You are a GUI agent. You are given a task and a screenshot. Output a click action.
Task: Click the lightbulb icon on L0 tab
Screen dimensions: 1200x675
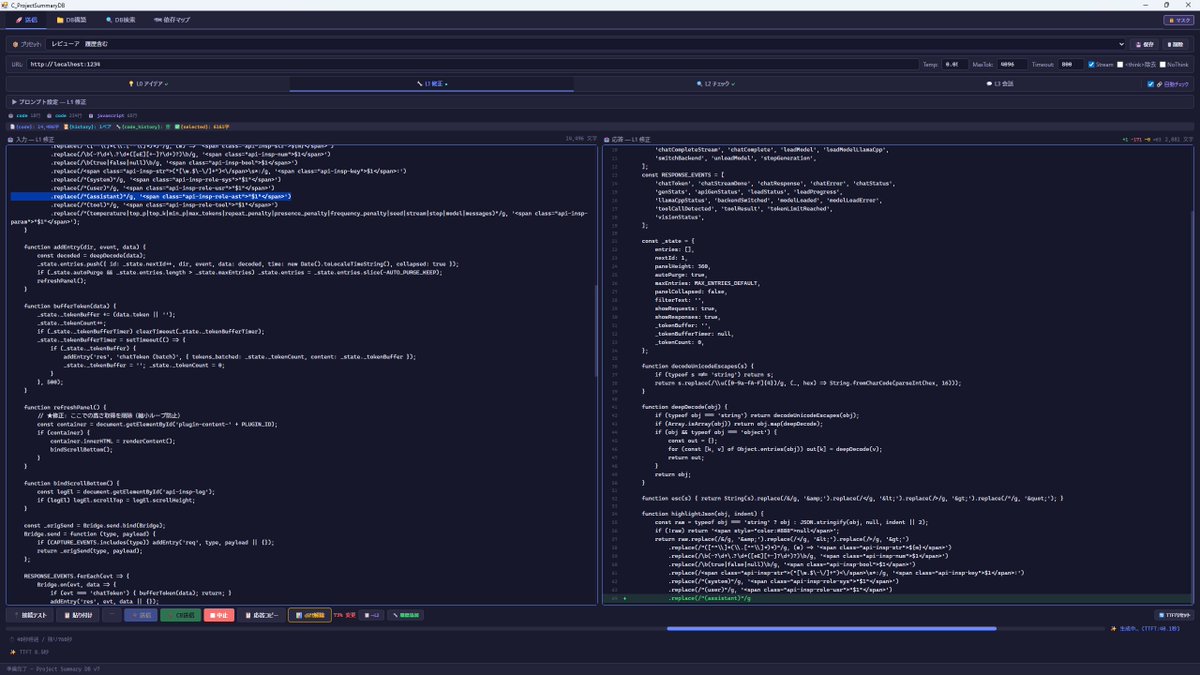pyautogui.click(x=131, y=84)
